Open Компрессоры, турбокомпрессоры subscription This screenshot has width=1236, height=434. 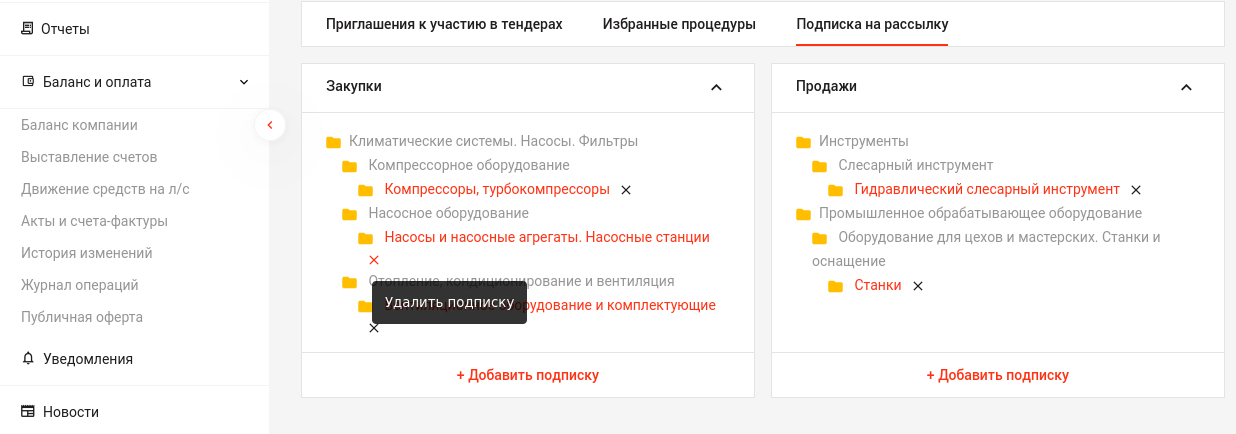coord(497,189)
